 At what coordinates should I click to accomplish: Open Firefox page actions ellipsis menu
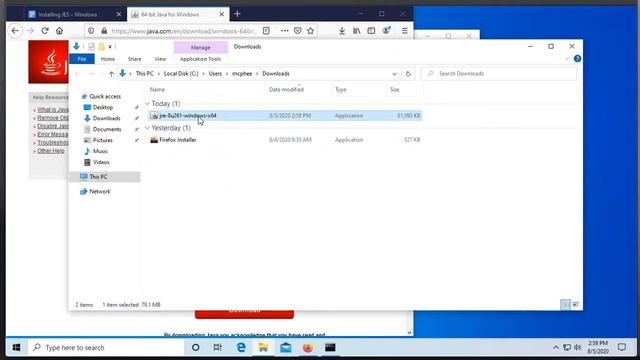click(284, 31)
